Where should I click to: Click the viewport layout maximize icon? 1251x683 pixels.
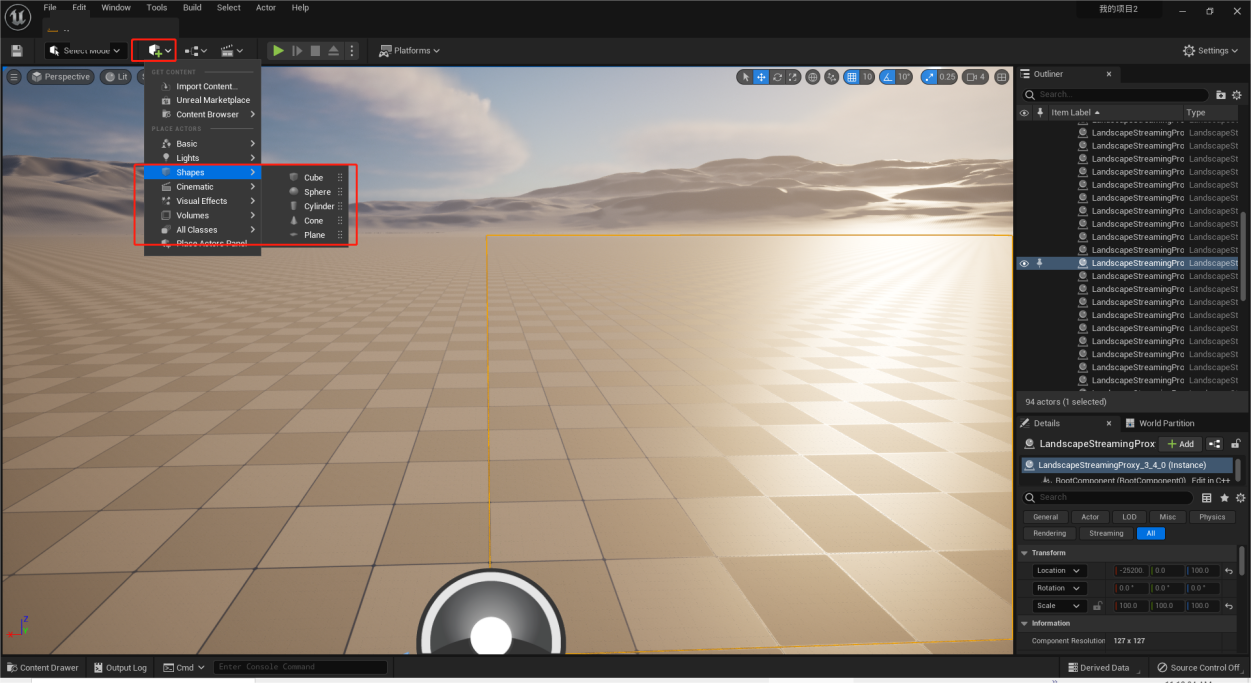pyautogui.click(x=1002, y=77)
